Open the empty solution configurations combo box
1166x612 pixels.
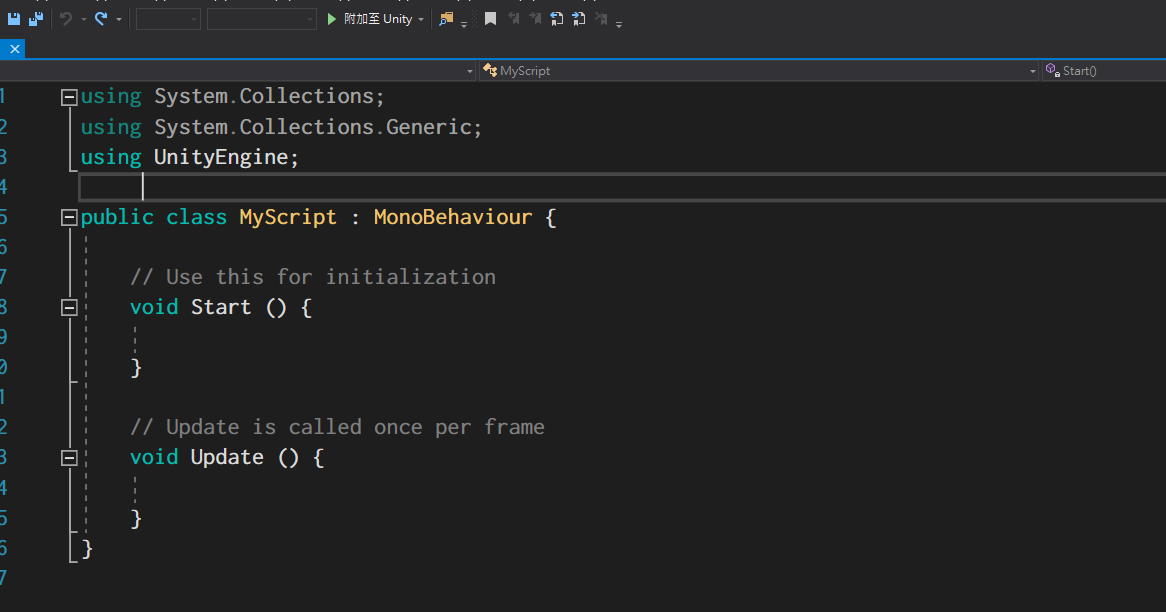coord(167,18)
